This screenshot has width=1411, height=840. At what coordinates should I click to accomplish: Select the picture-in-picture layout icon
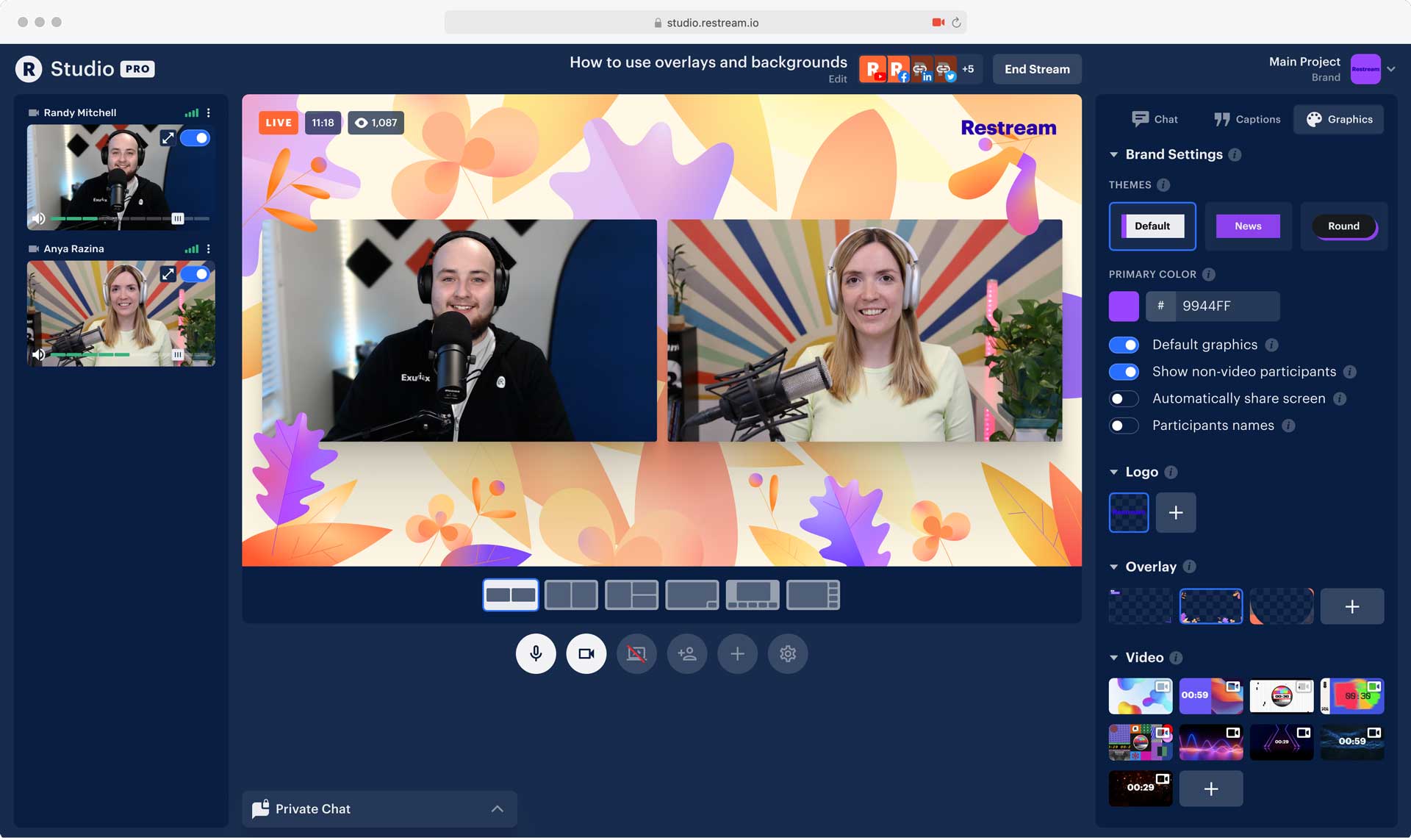(692, 595)
